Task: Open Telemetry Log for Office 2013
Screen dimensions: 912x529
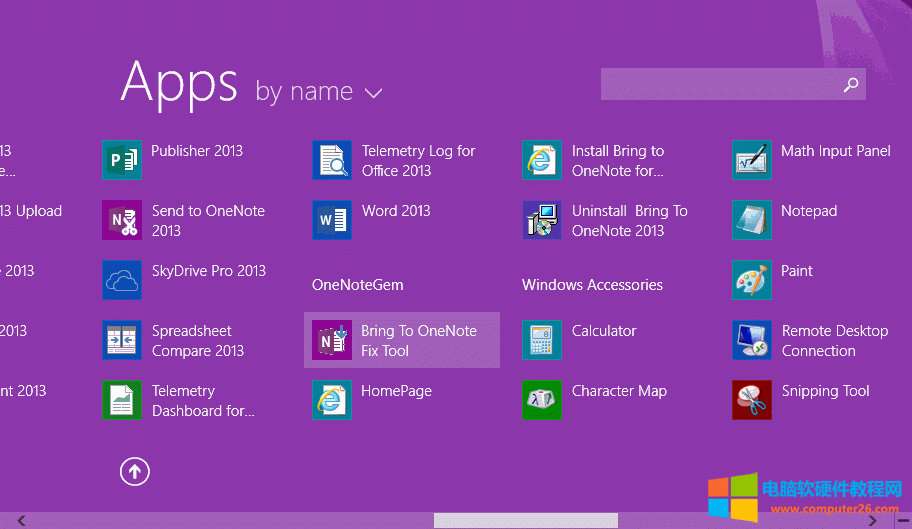Action: click(x=332, y=160)
